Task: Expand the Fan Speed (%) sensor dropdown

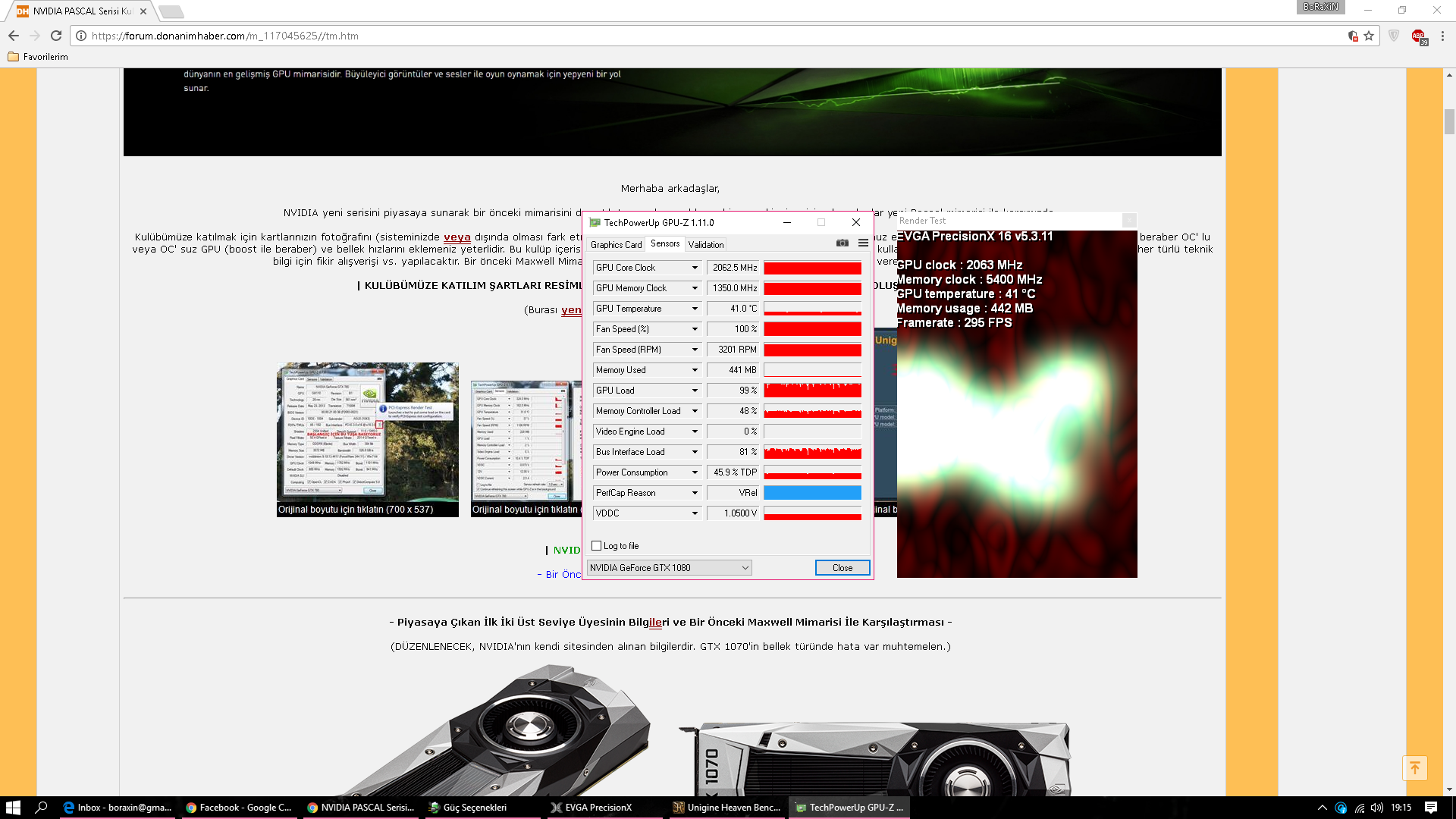Action: pyautogui.click(x=695, y=329)
